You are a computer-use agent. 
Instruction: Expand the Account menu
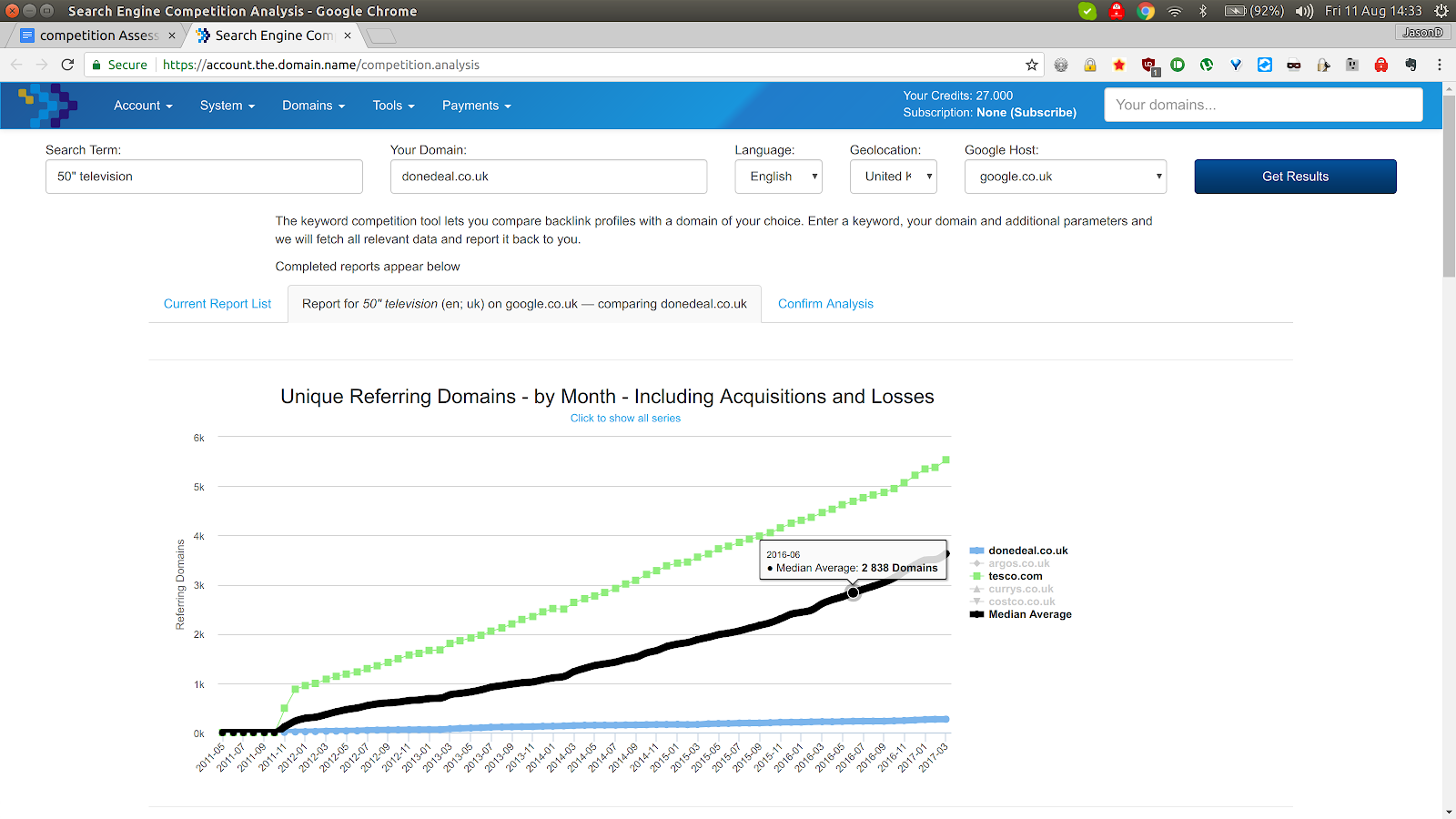pos(143,106)
